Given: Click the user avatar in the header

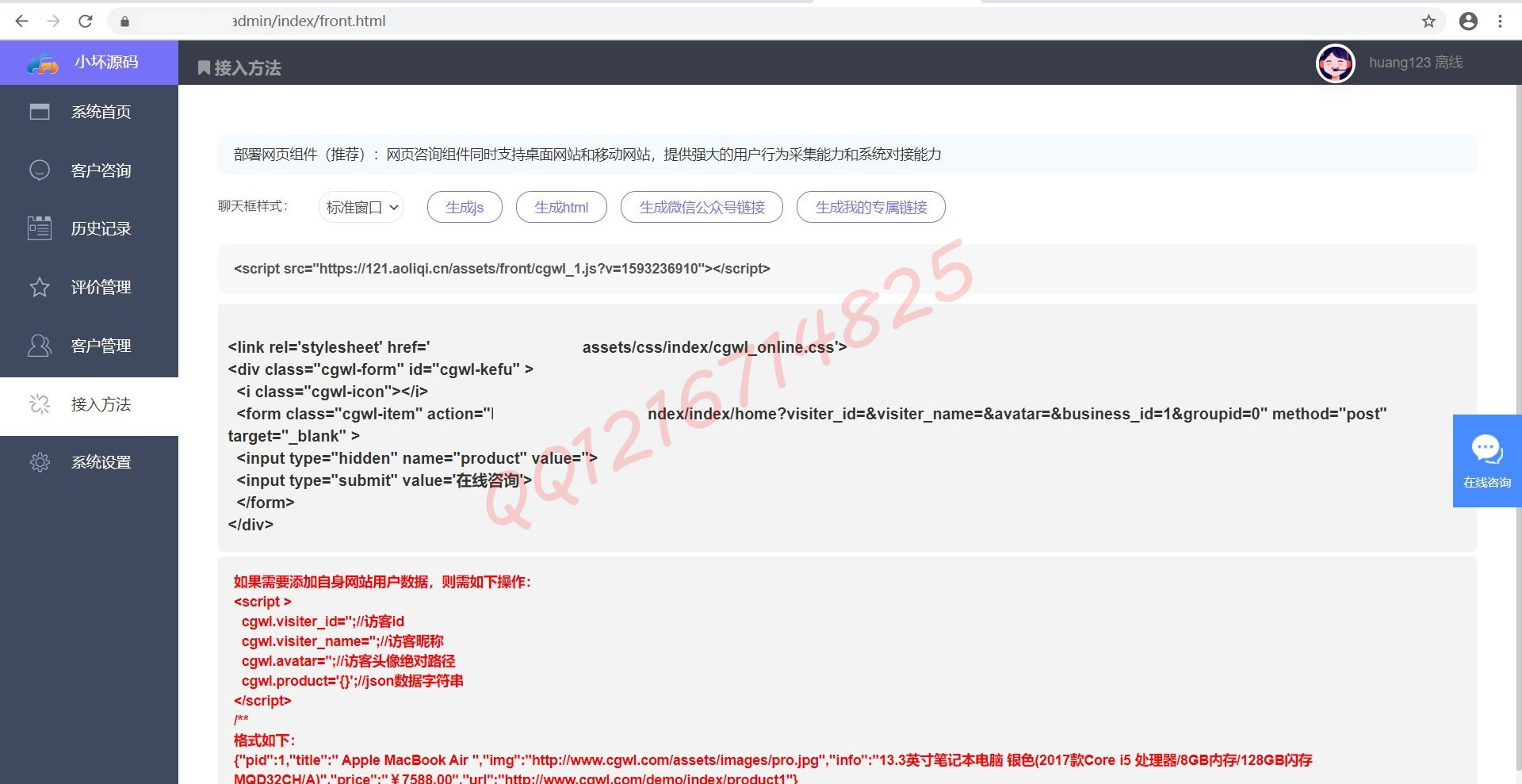Looking at the screenshot, I should coord(1335,63).
